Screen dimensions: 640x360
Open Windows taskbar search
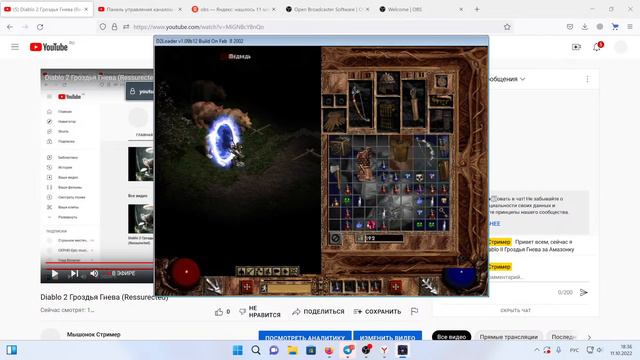click(x=256, y=350)
